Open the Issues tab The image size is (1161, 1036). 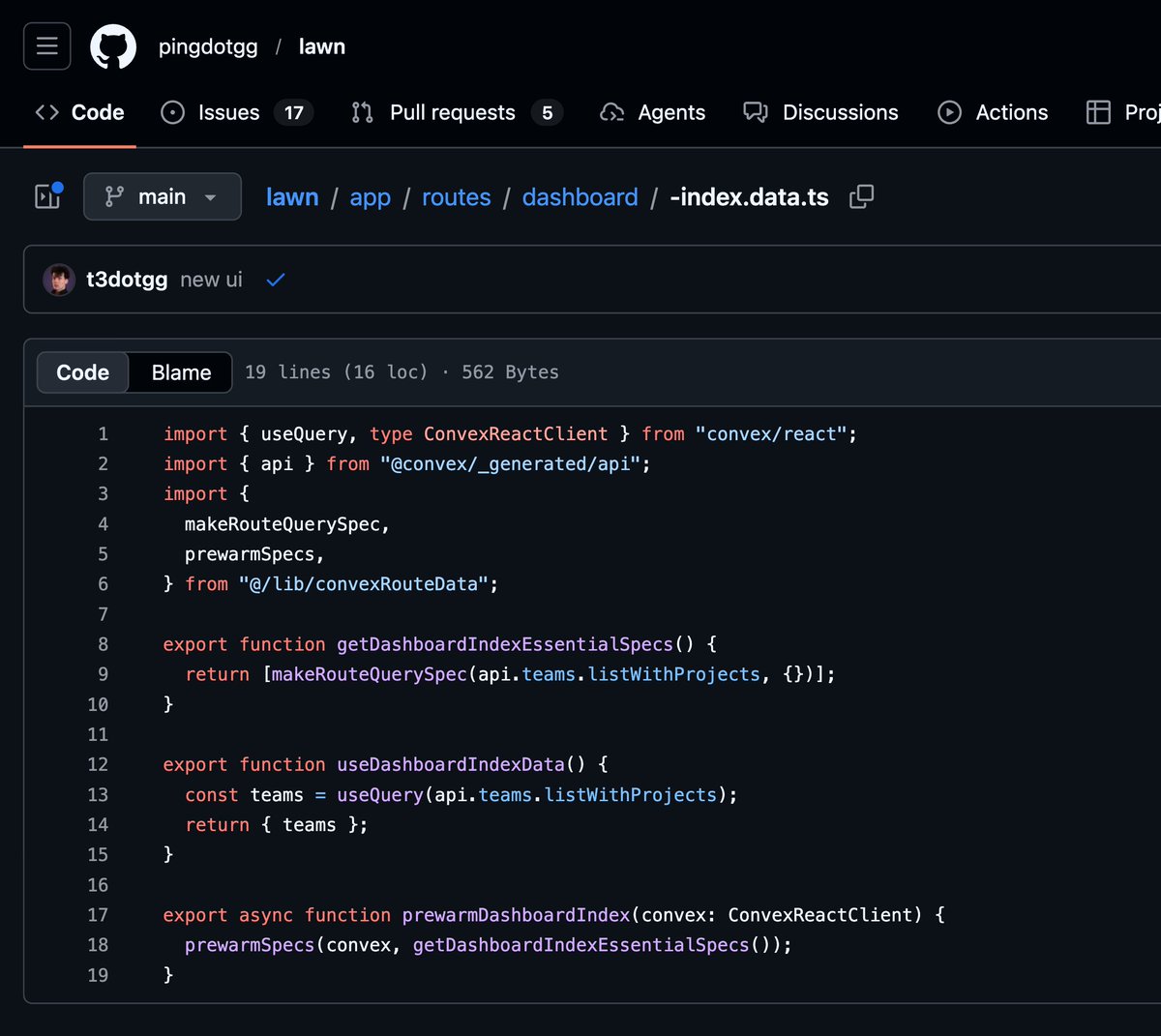pos(236,112)
